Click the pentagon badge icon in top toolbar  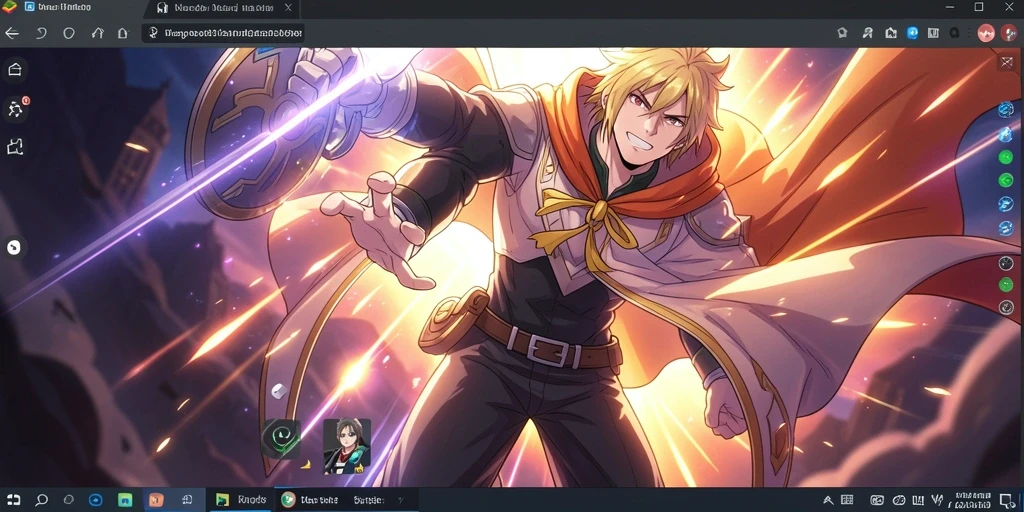pos(842,33)
